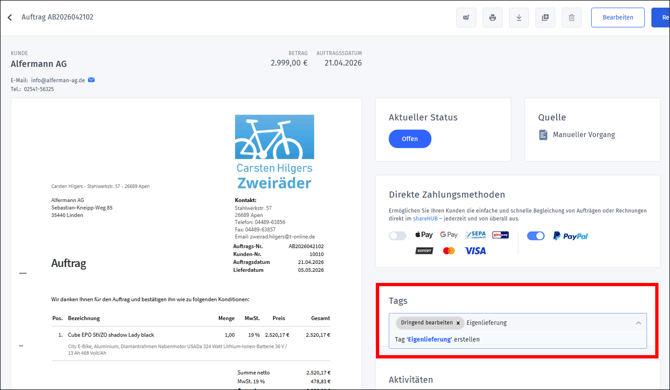Screen dimensions: 670x390
Task: Click the send-by-email icon in the top toolbar
Action: point(466,18)
